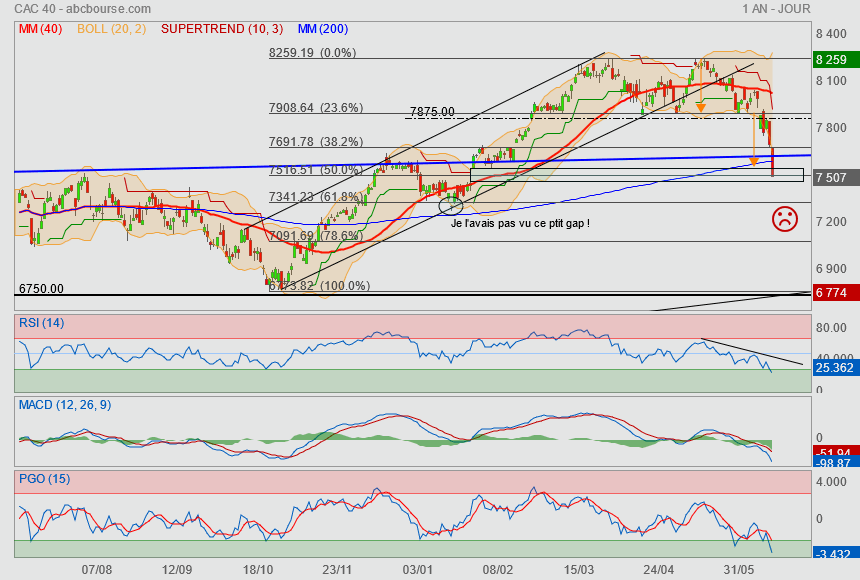Click the 6 900 price axis label

click(831, 269)
